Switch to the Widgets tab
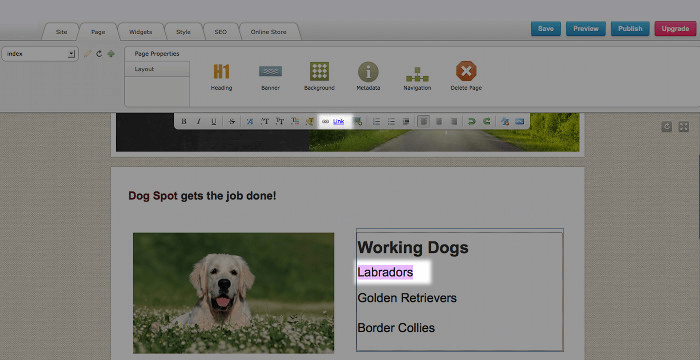700x360 pixels. click(x=141, y=32)
